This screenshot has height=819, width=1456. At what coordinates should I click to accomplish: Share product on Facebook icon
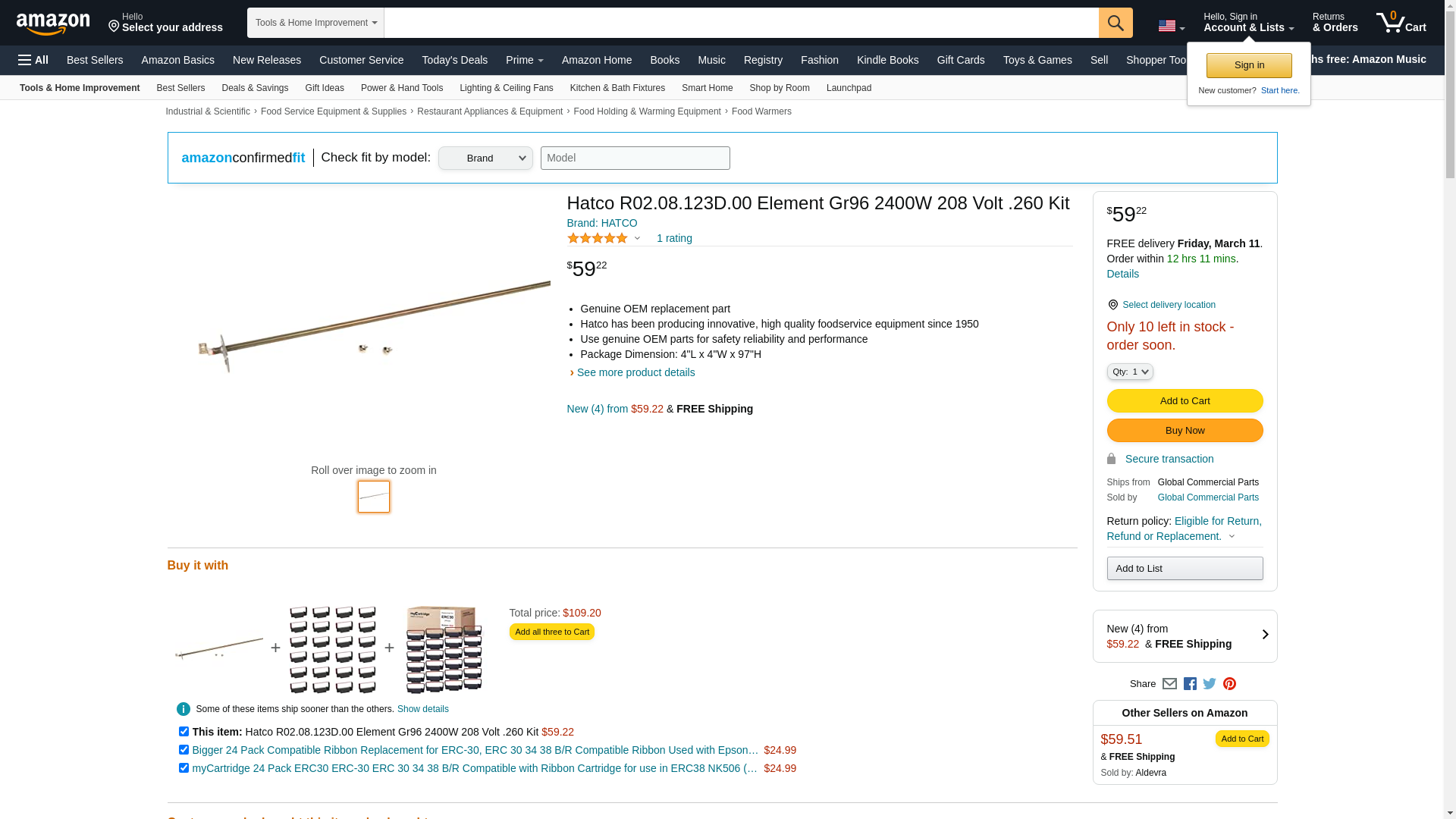point(1190,683)
